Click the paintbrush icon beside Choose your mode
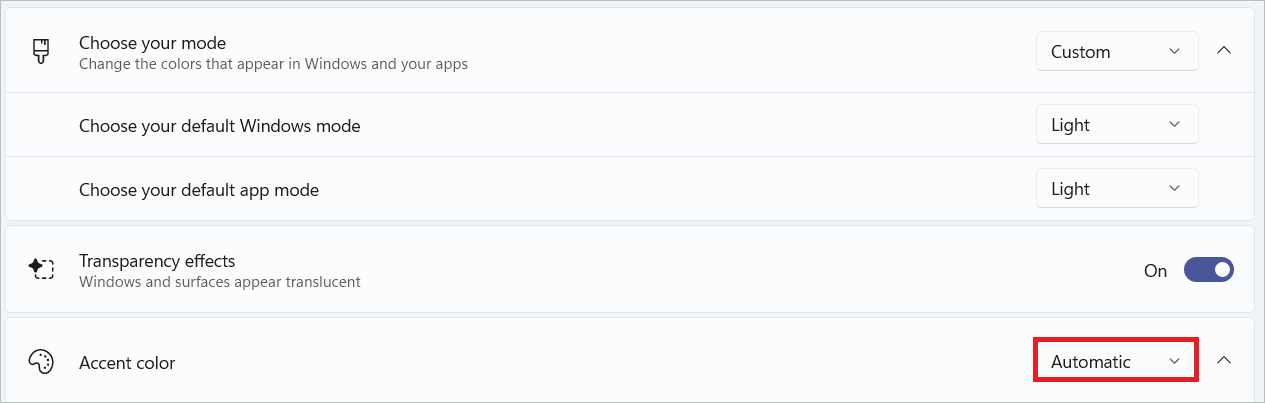The width and height of the screenshot is (1265, 403). [41, 52]
